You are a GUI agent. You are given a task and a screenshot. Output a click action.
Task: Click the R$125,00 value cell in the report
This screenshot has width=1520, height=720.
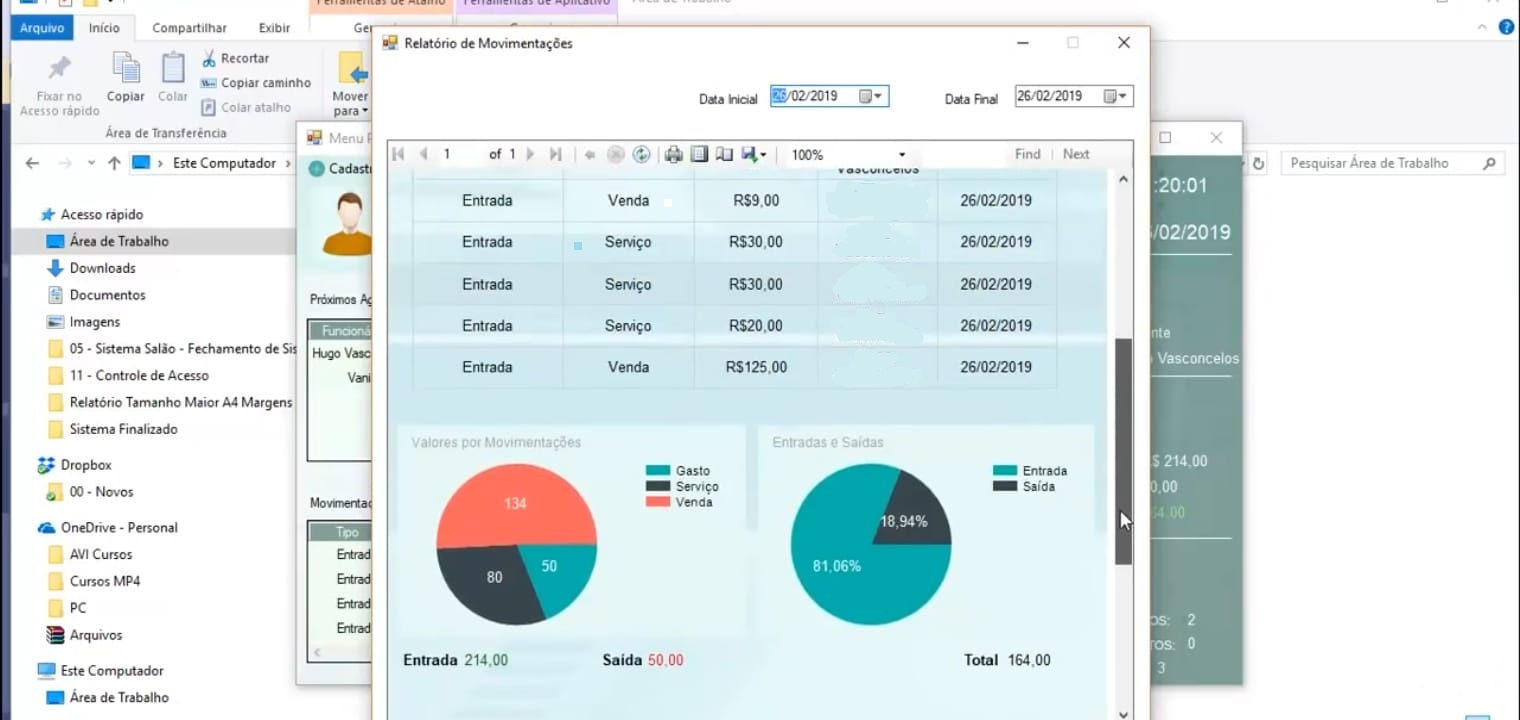[x=756, y=367]
